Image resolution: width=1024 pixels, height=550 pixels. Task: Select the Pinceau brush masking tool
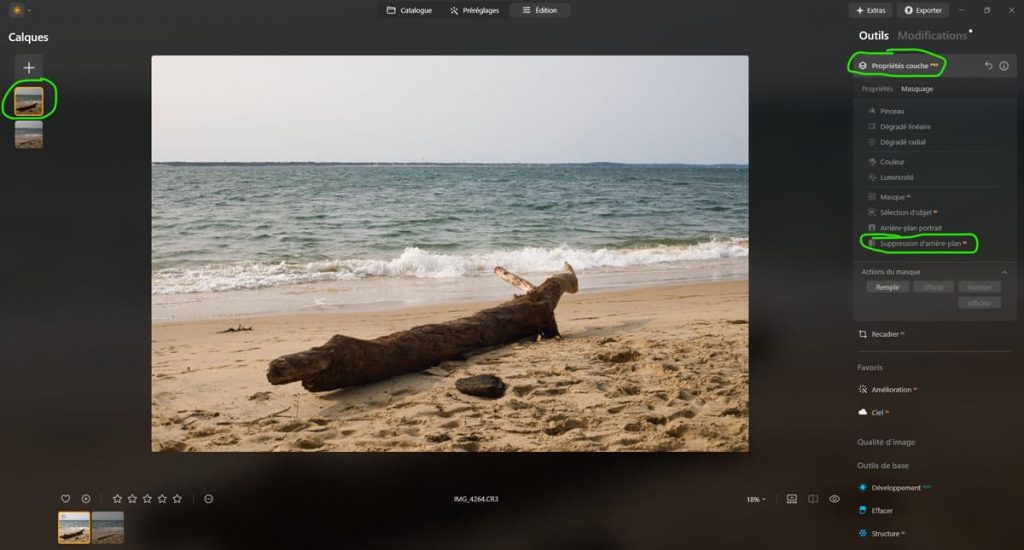click(891, 111)
